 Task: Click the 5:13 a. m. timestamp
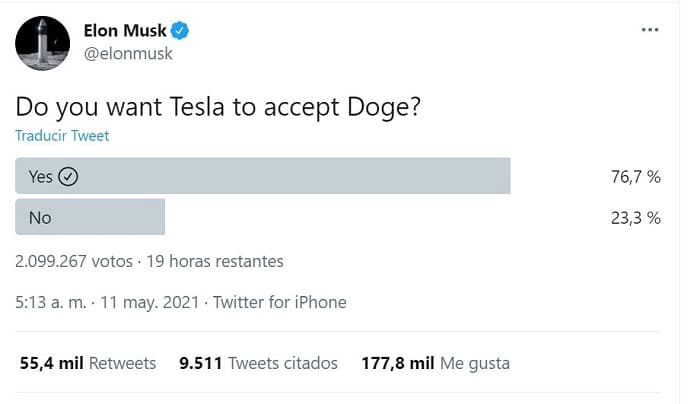click(51, 303)
